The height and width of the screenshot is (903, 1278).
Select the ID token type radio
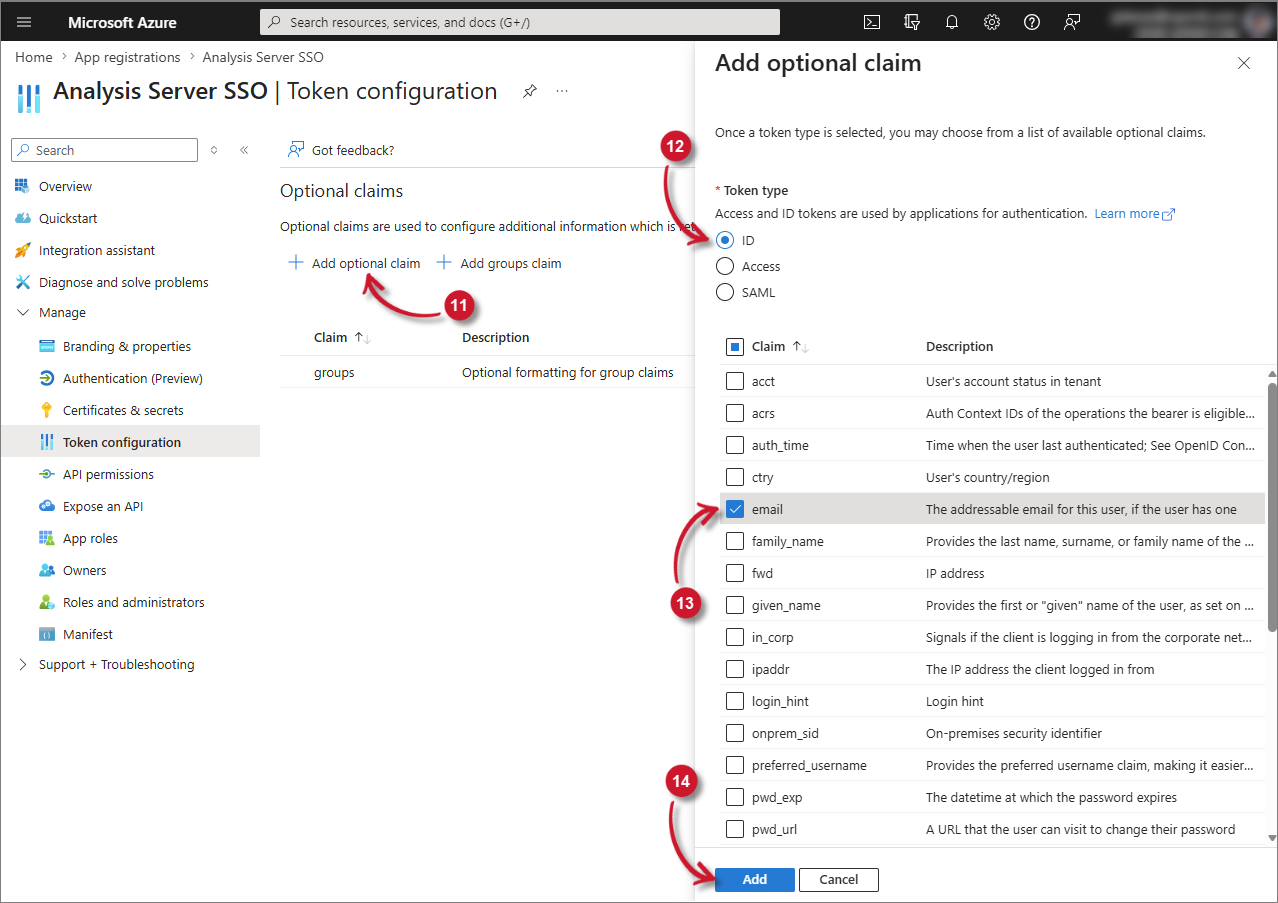[x=725, y=240]
